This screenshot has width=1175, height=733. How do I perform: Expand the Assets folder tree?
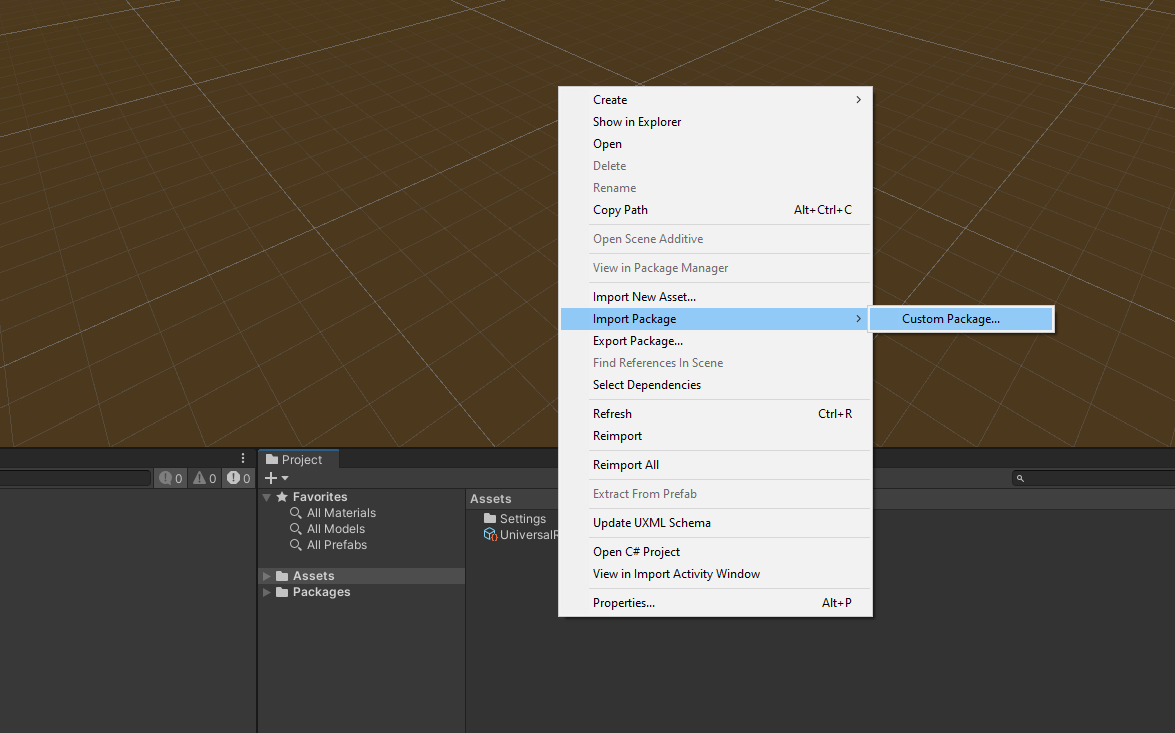[x=267, y=576]
